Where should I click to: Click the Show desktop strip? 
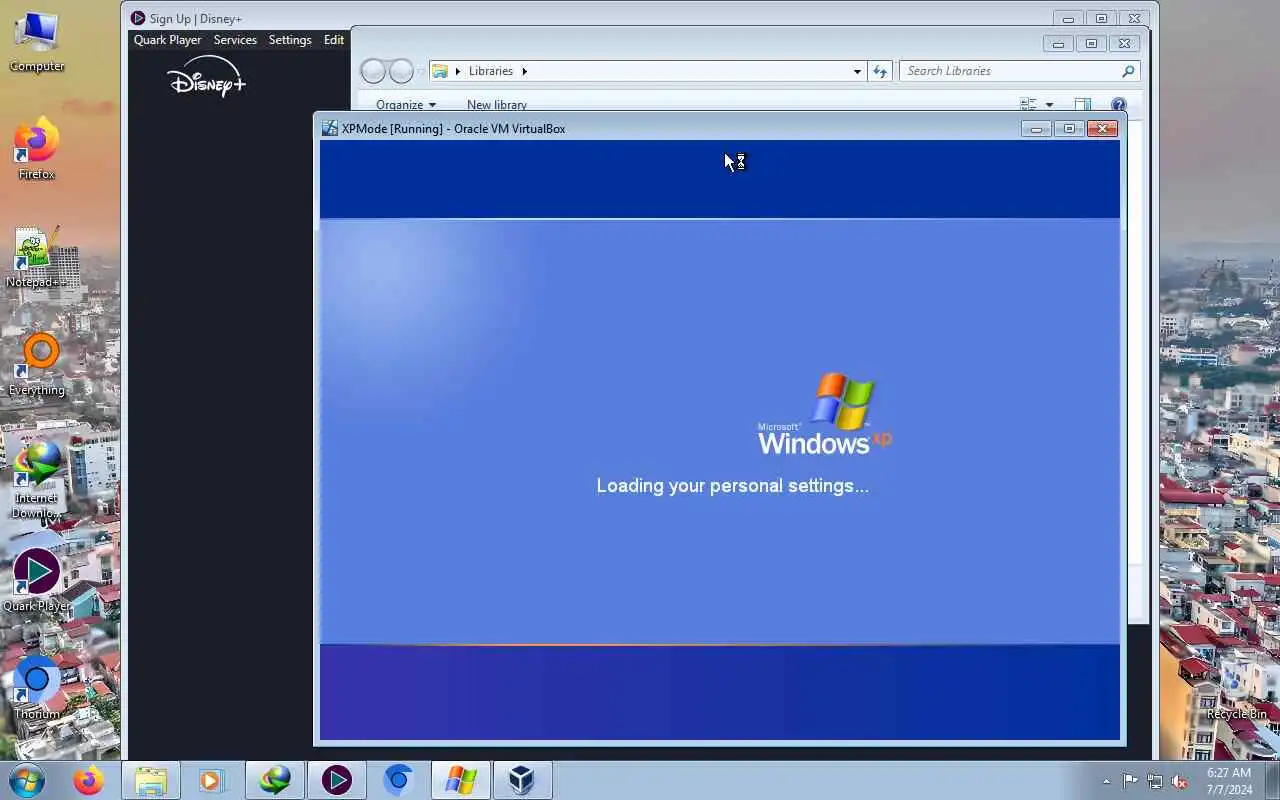click(1272, 780)
